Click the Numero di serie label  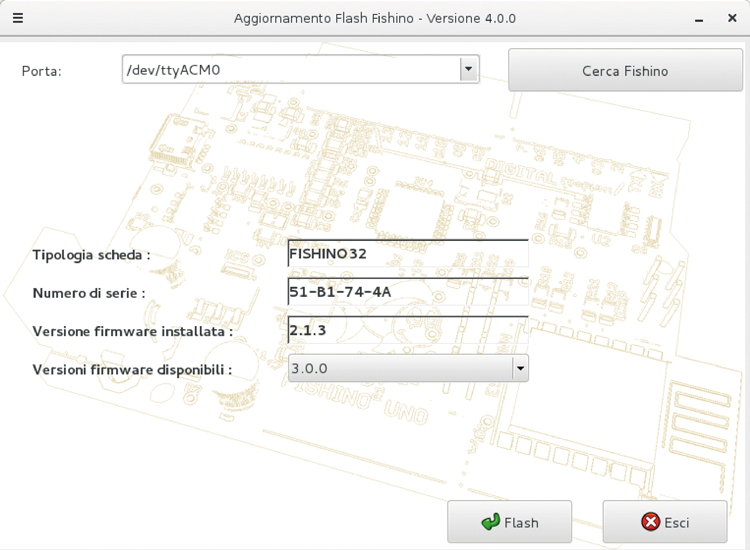click(x=89, y=293)
